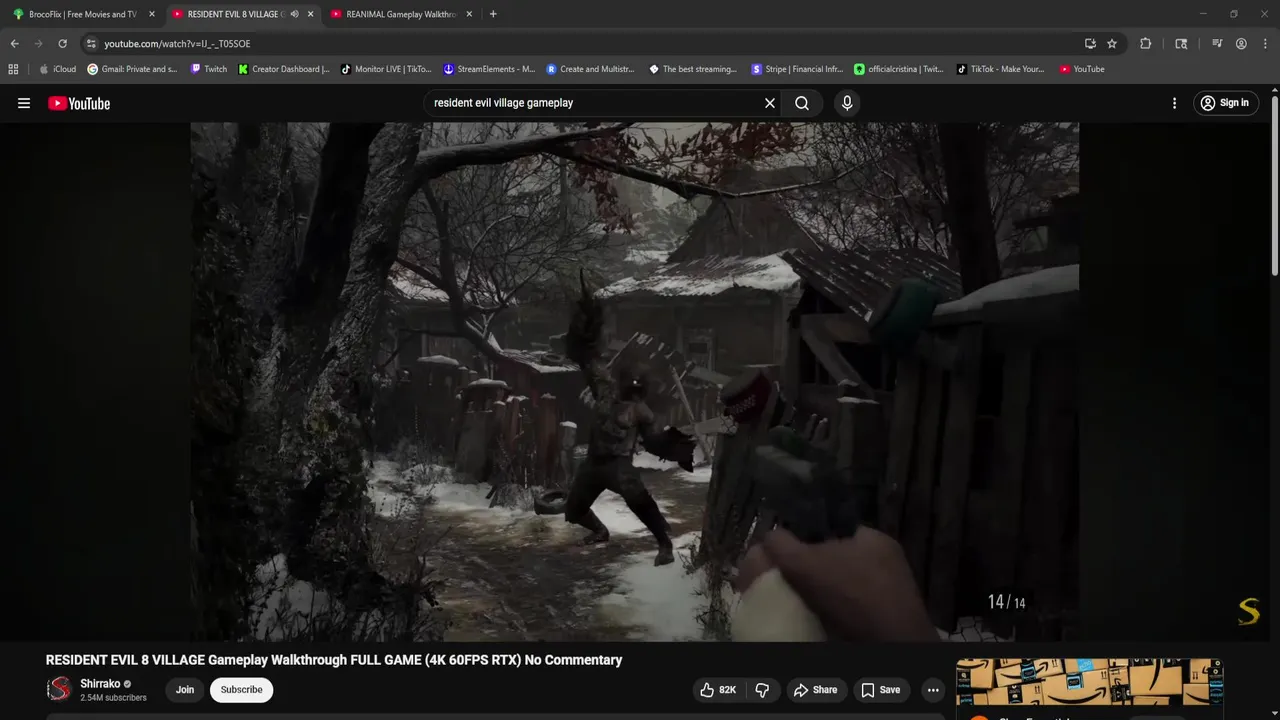Focus the browser address bar URL

[x=178, y=44]
